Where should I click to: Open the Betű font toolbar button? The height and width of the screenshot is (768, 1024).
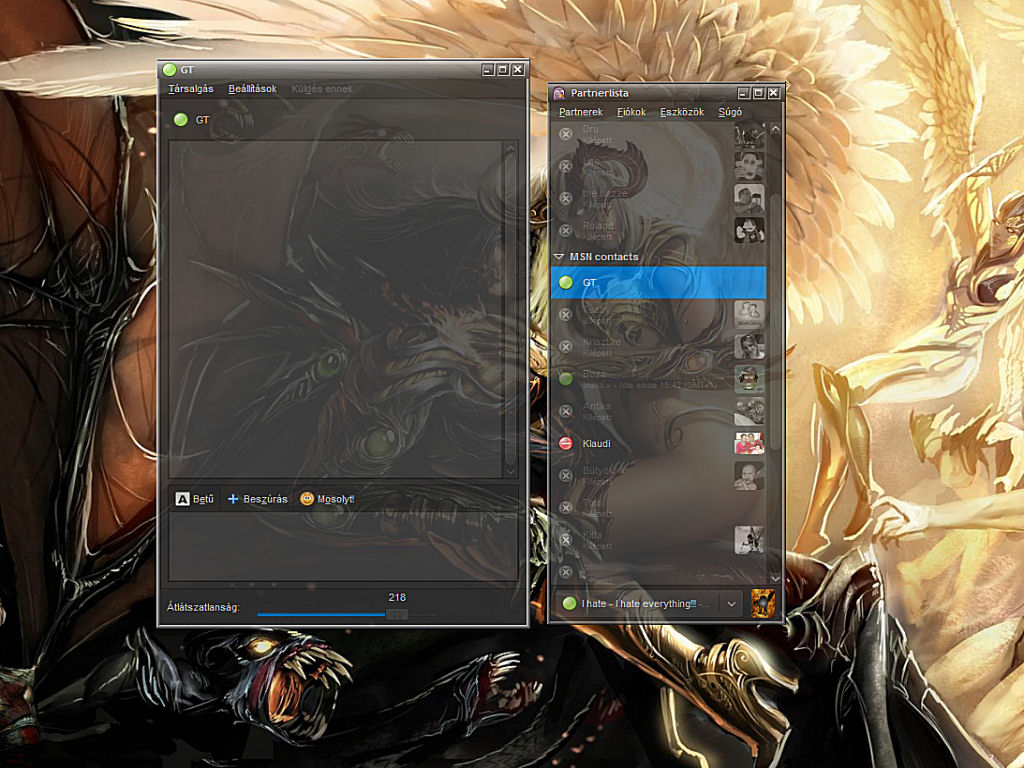point(195,499)
